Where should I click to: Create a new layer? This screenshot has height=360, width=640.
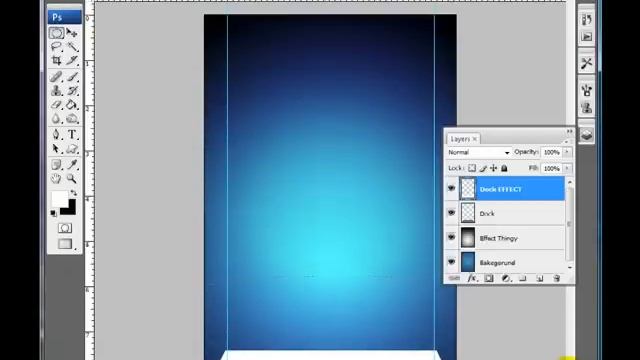[x=540, y=278]
